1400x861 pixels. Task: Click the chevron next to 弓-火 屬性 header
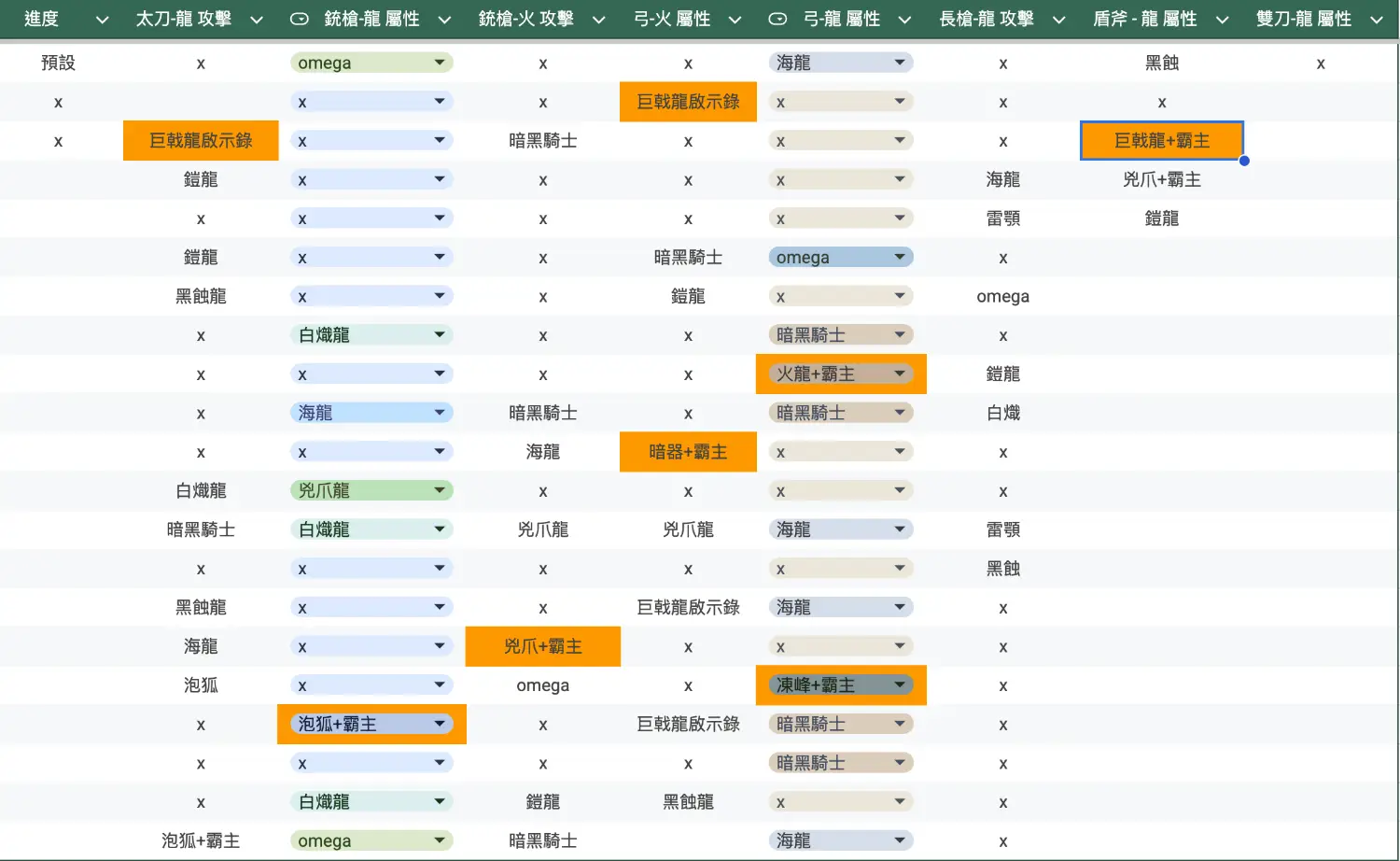(x=735, y=20)
